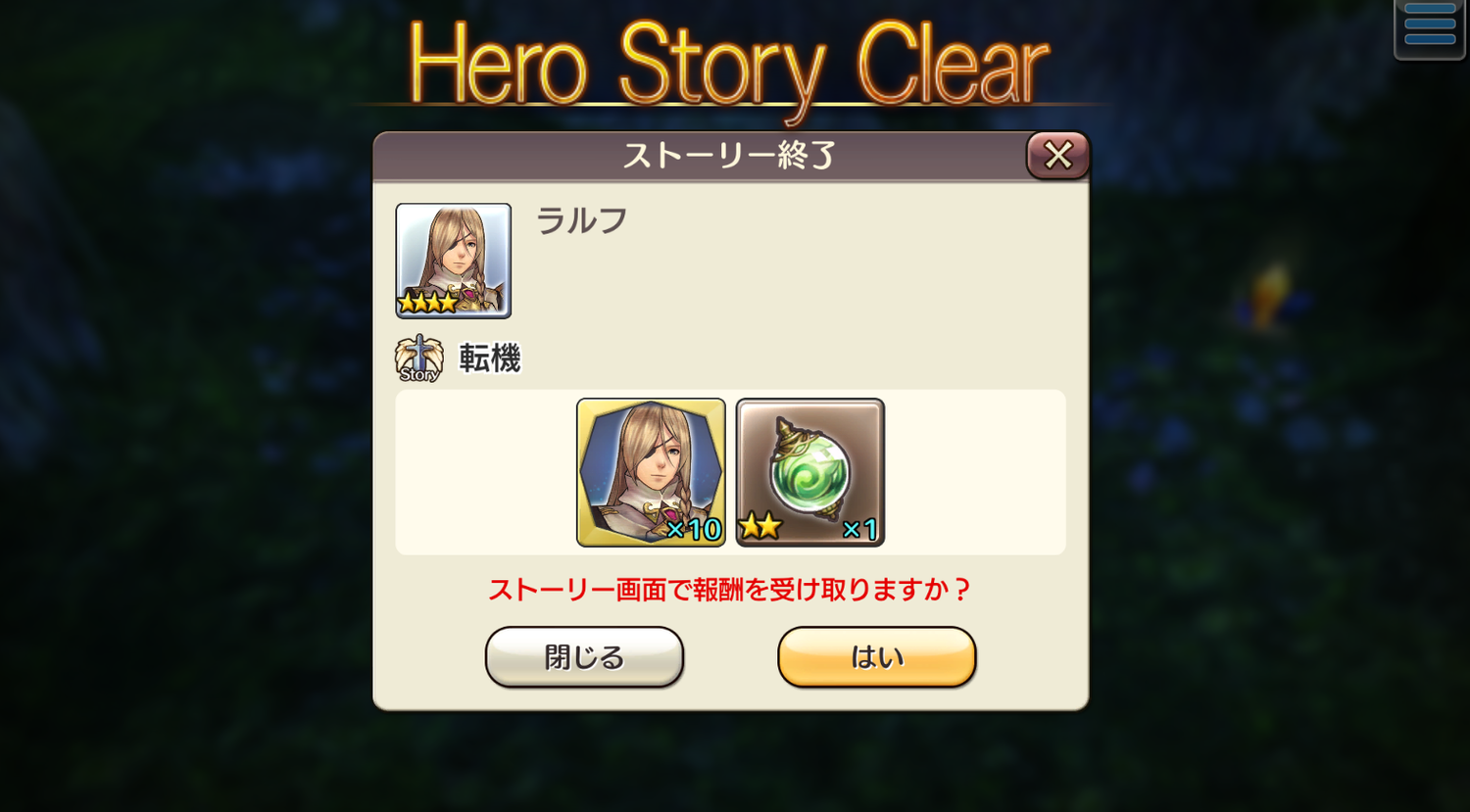1470x812 pixels.
Task: Tap the Hero Story Clear banner
Action: (x=728, y=65)
